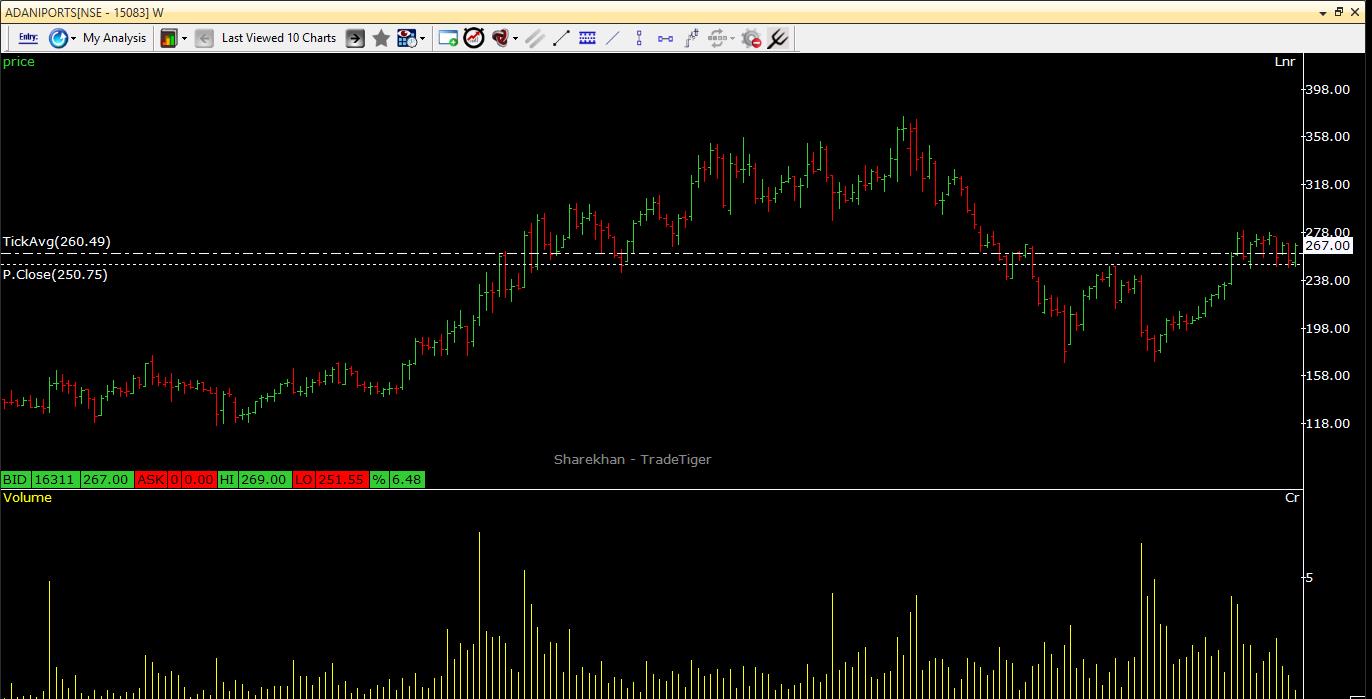Restore down the chart window
This screenshot has width=1372, height=699.
click(x=1339, y=12)
